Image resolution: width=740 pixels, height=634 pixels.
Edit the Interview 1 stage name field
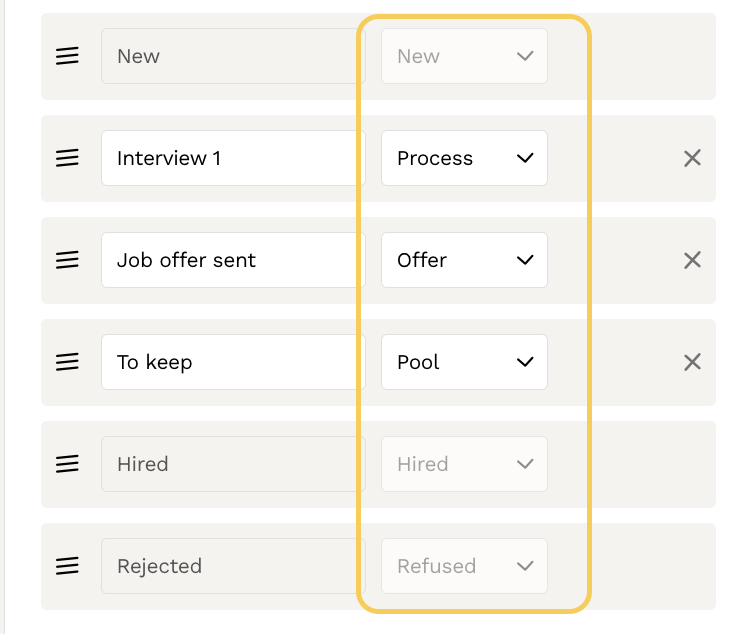point(232,158)
